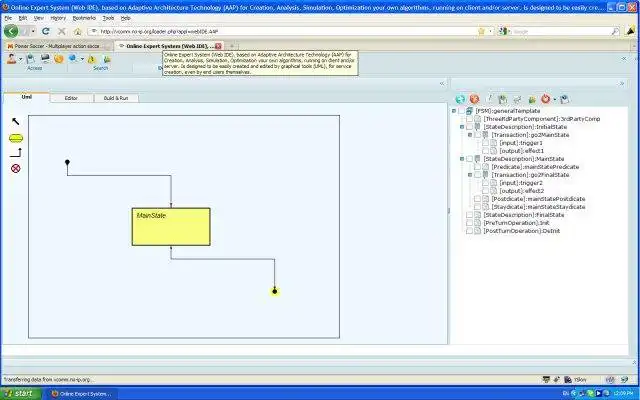Select the transition connector tool
Viewport: 640px width, 400px height.
[x=16, y=153]
